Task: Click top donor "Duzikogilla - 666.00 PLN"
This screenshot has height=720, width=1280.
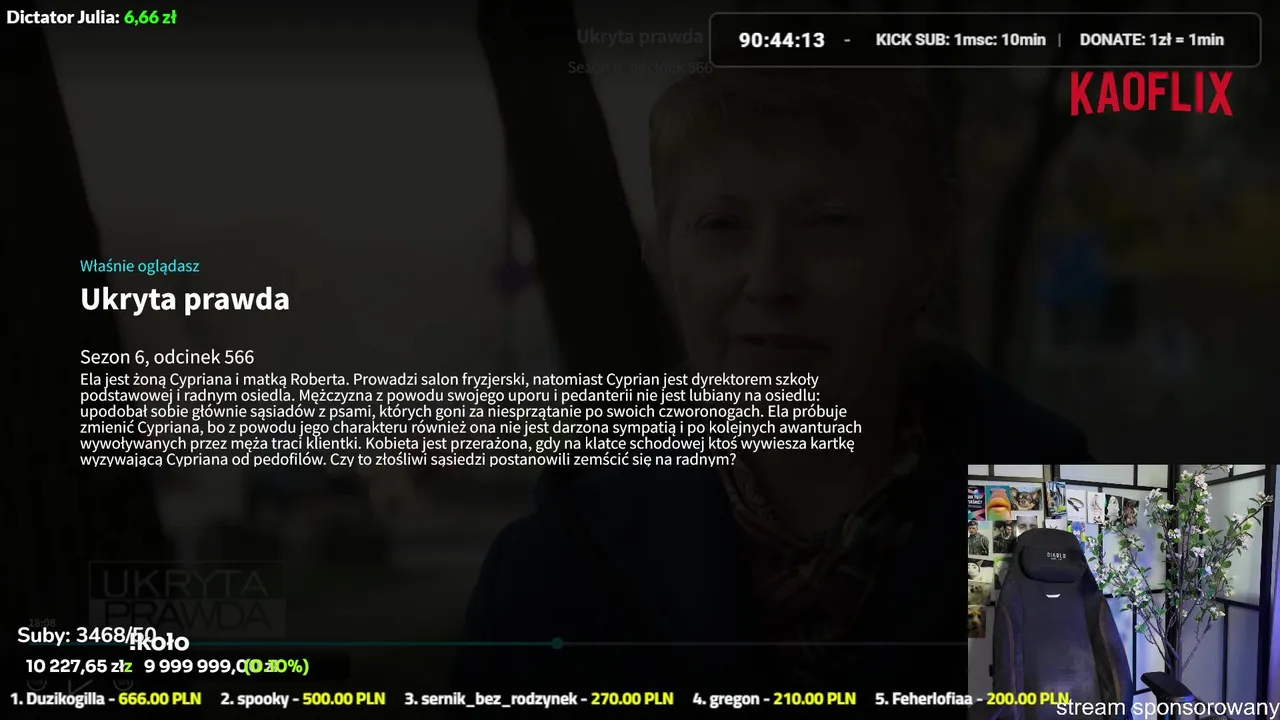Action: [x=106, y=699]
